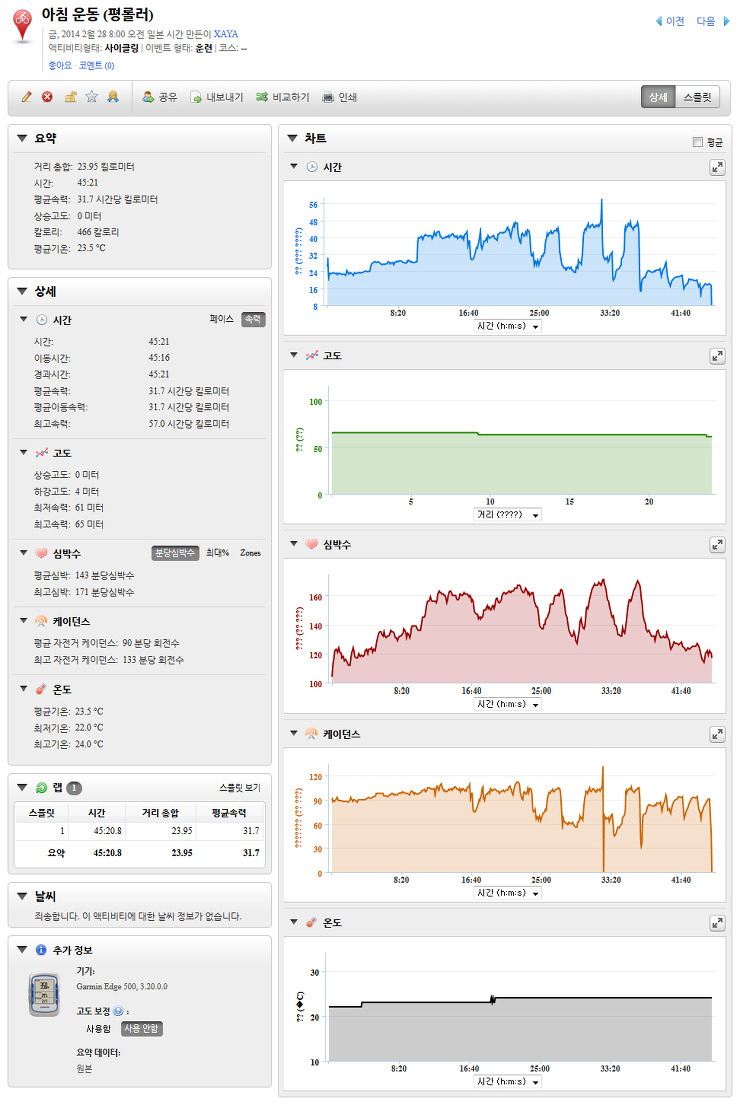Open x-axis dropdown under temperature chart
The height and width of the screenshot is (1105, 740).
[x=507, y=1082]
